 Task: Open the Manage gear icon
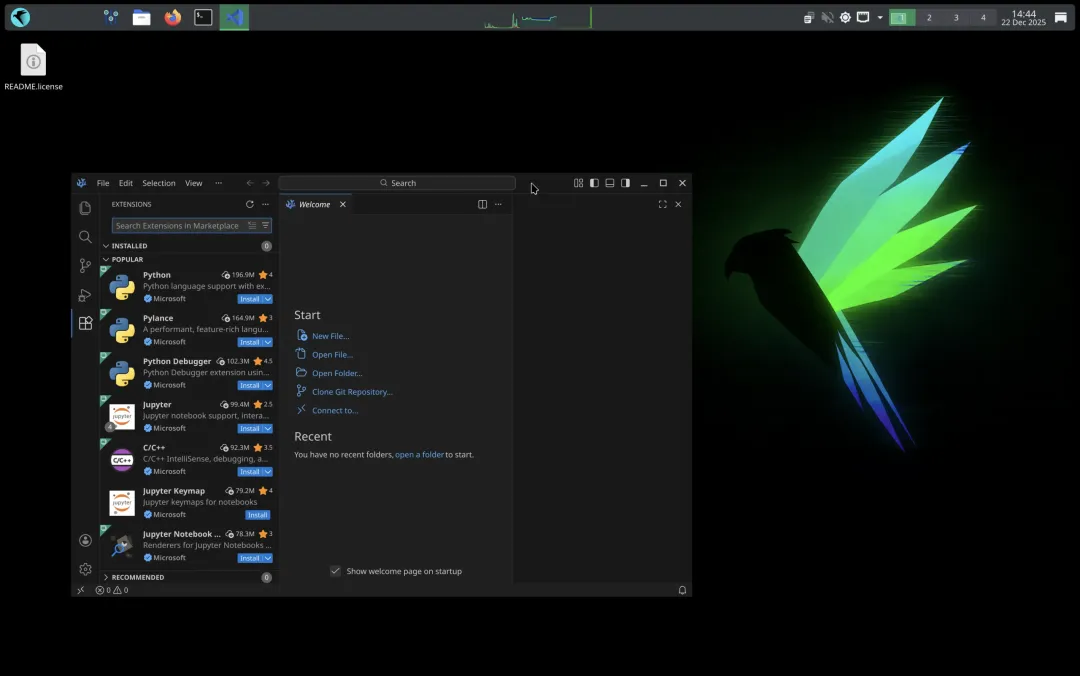(85, 569)
